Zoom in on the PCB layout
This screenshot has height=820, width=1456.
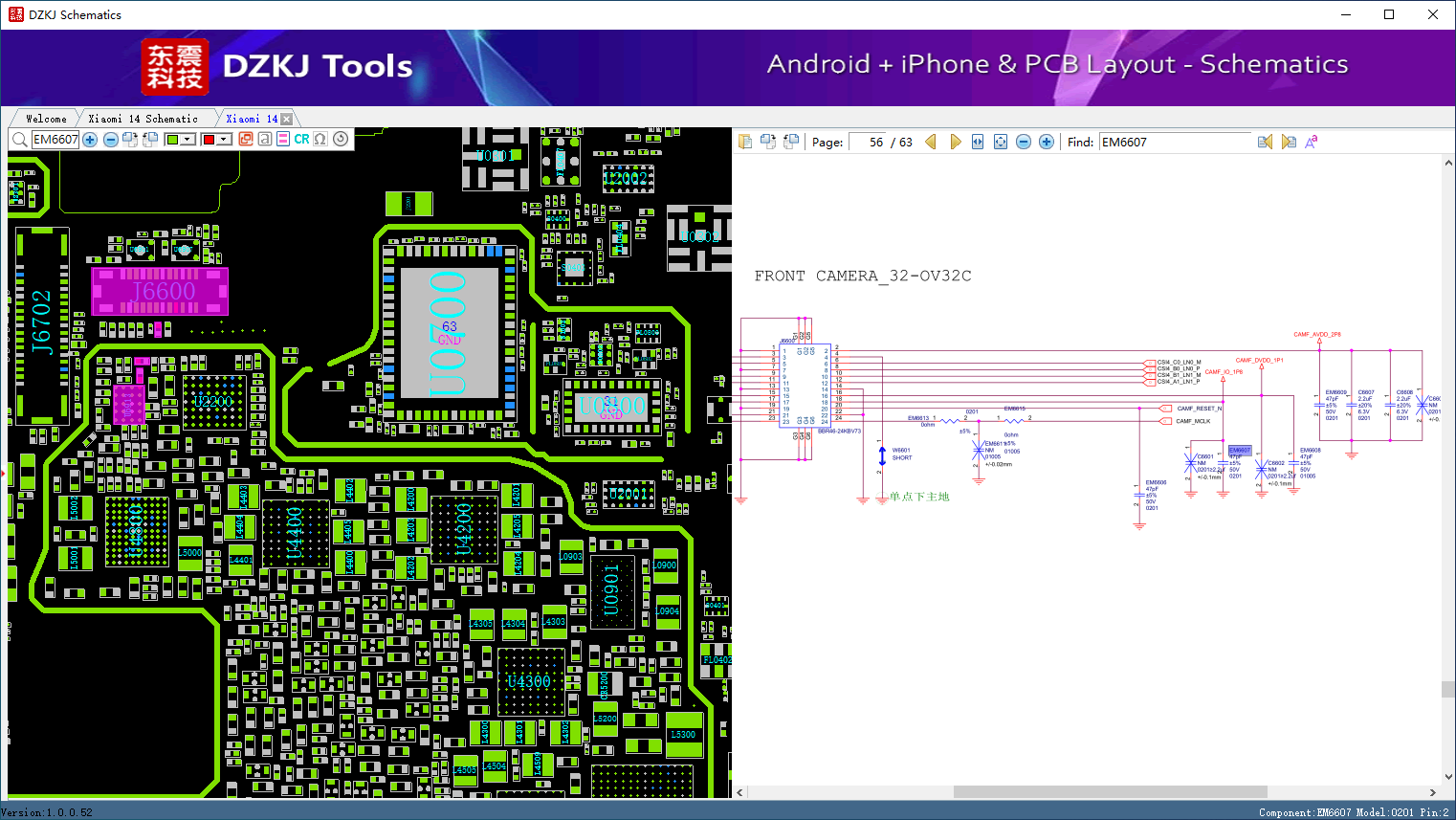tap(90, 140)
